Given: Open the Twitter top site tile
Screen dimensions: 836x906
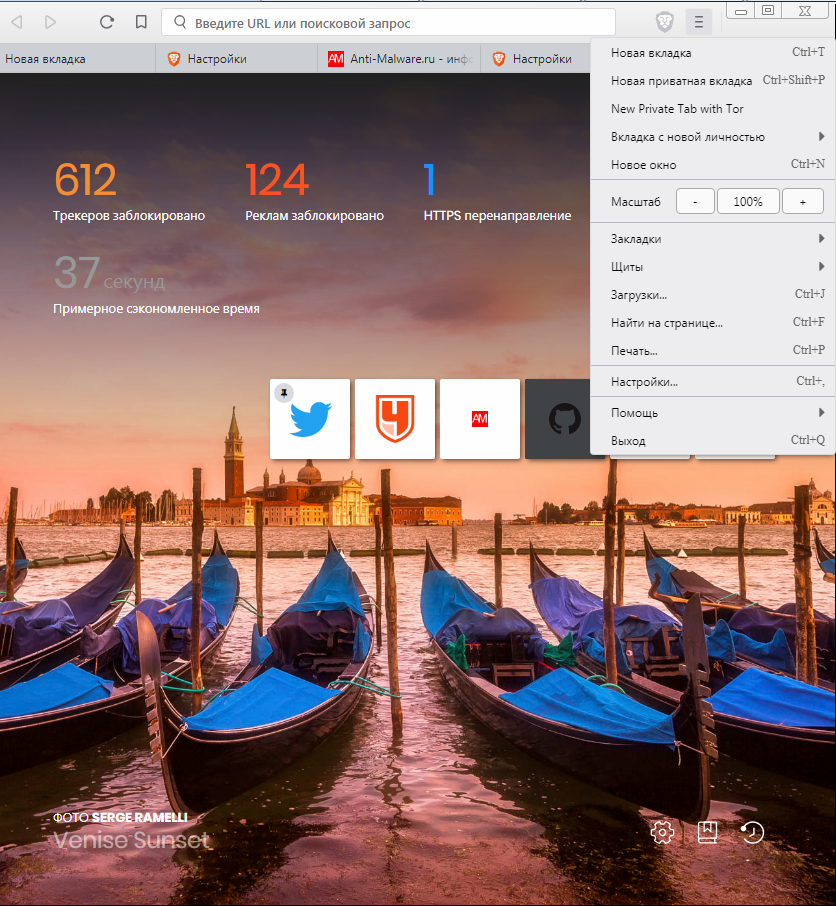Looking at the screenshot, I should (310, 419).
